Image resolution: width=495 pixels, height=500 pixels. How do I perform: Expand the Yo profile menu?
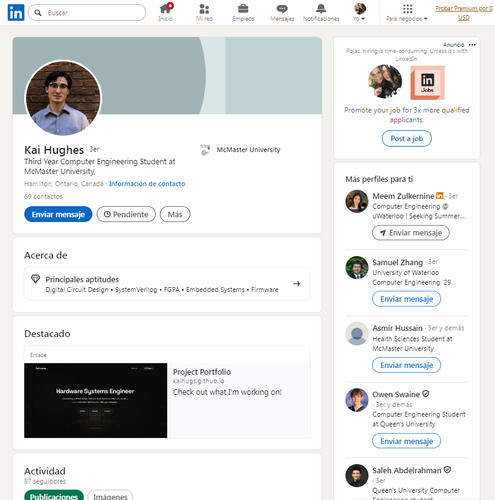coord(359,12)
